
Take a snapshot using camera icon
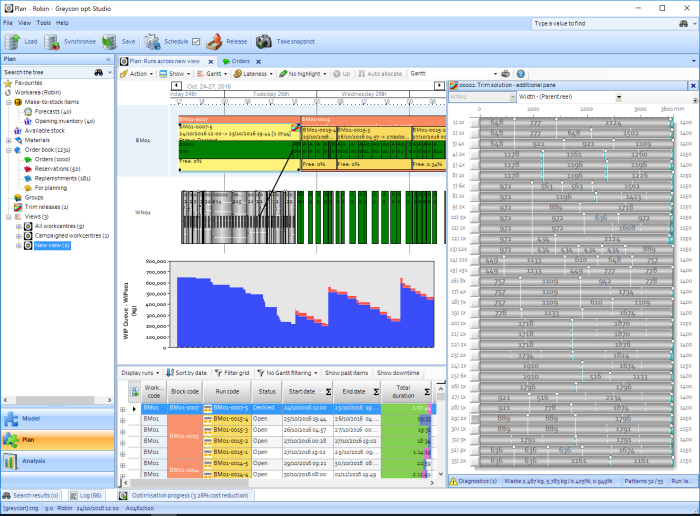(x=263, y=42)
